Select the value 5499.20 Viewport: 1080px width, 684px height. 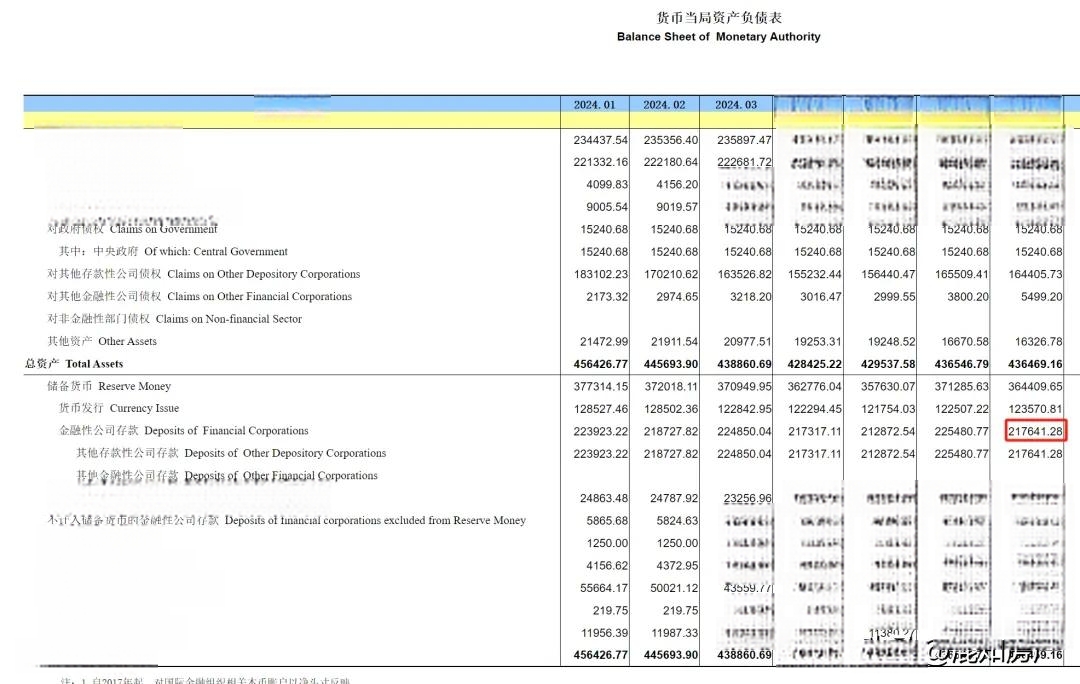(x=1041, y=296)
